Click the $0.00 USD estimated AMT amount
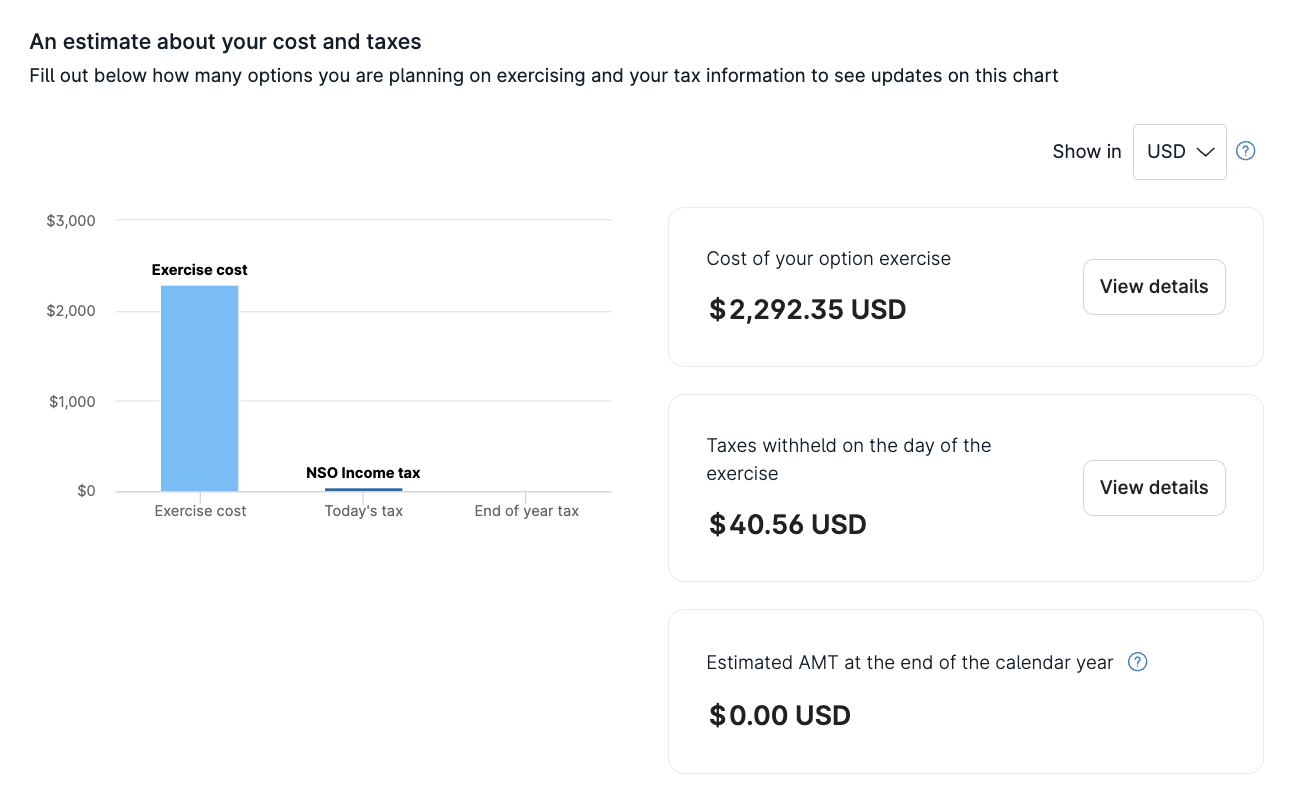This screenshot has height=812, width=1294. coord(779,715)
